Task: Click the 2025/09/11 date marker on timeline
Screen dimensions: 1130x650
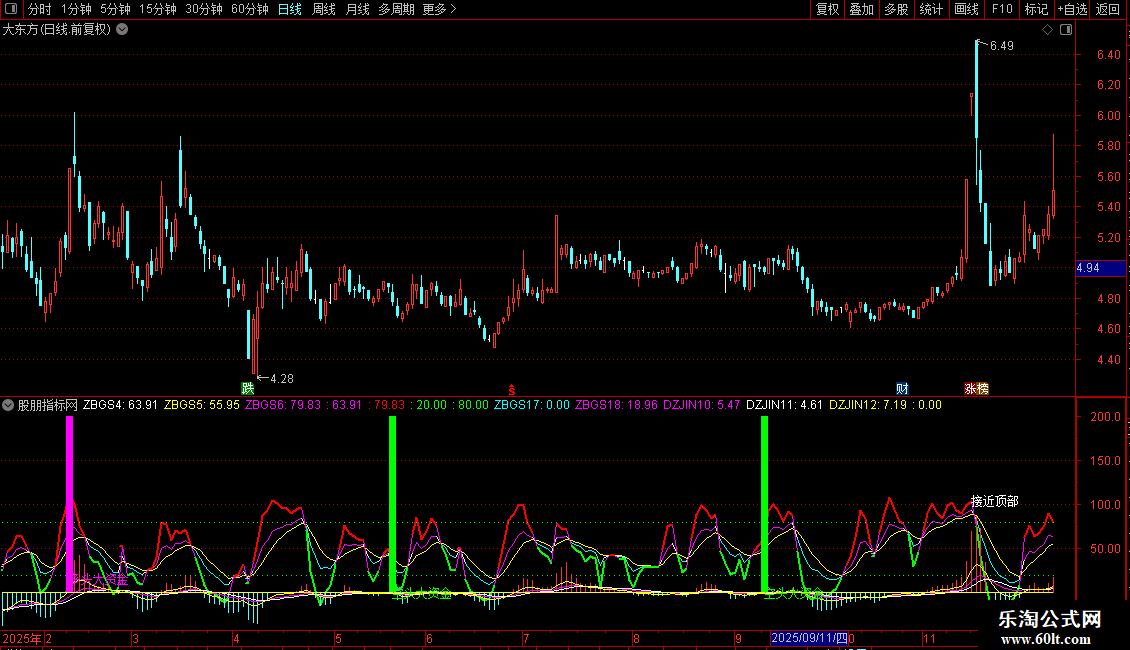Action: click(809, 637)
